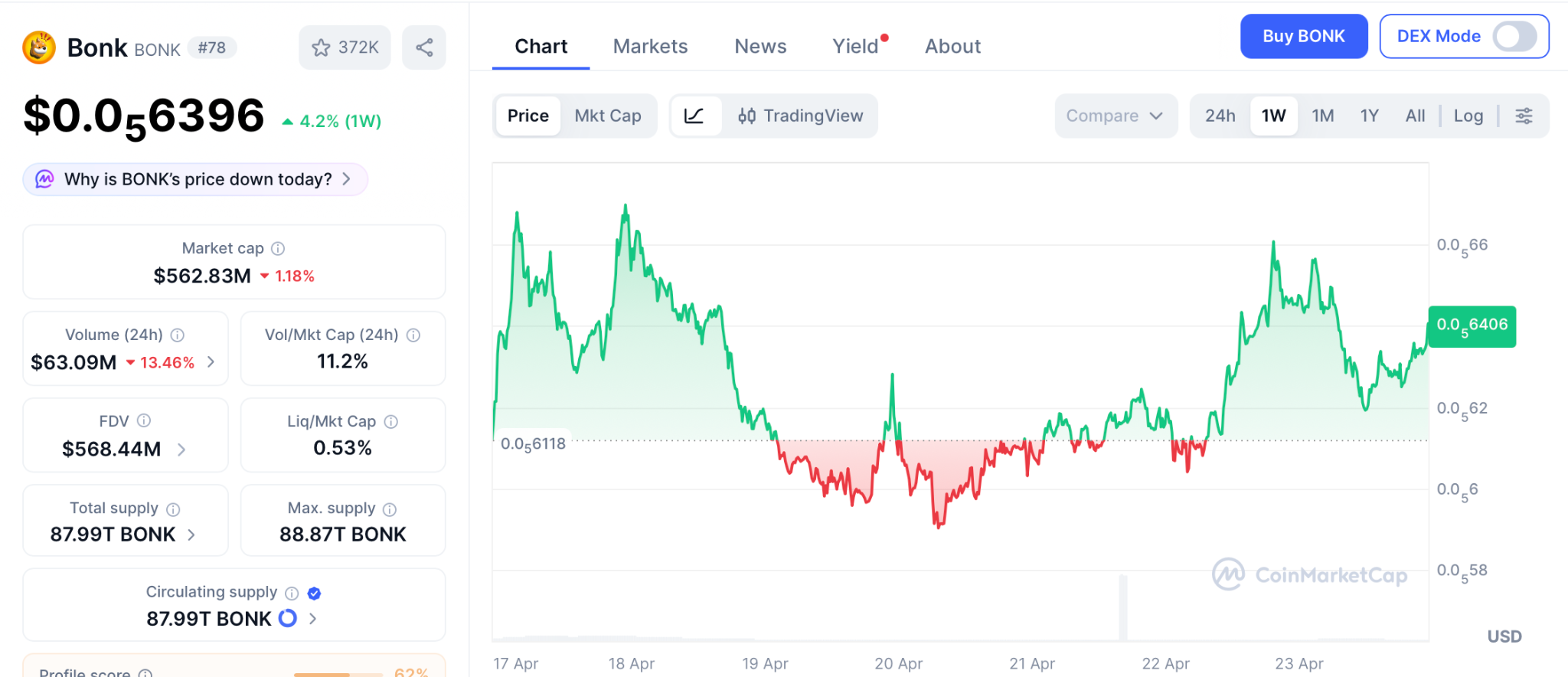The height and width of the screenshot is (677, 1568).
Task: Open "Why is BONK's price down today?"
Action: tap(196, 179)
